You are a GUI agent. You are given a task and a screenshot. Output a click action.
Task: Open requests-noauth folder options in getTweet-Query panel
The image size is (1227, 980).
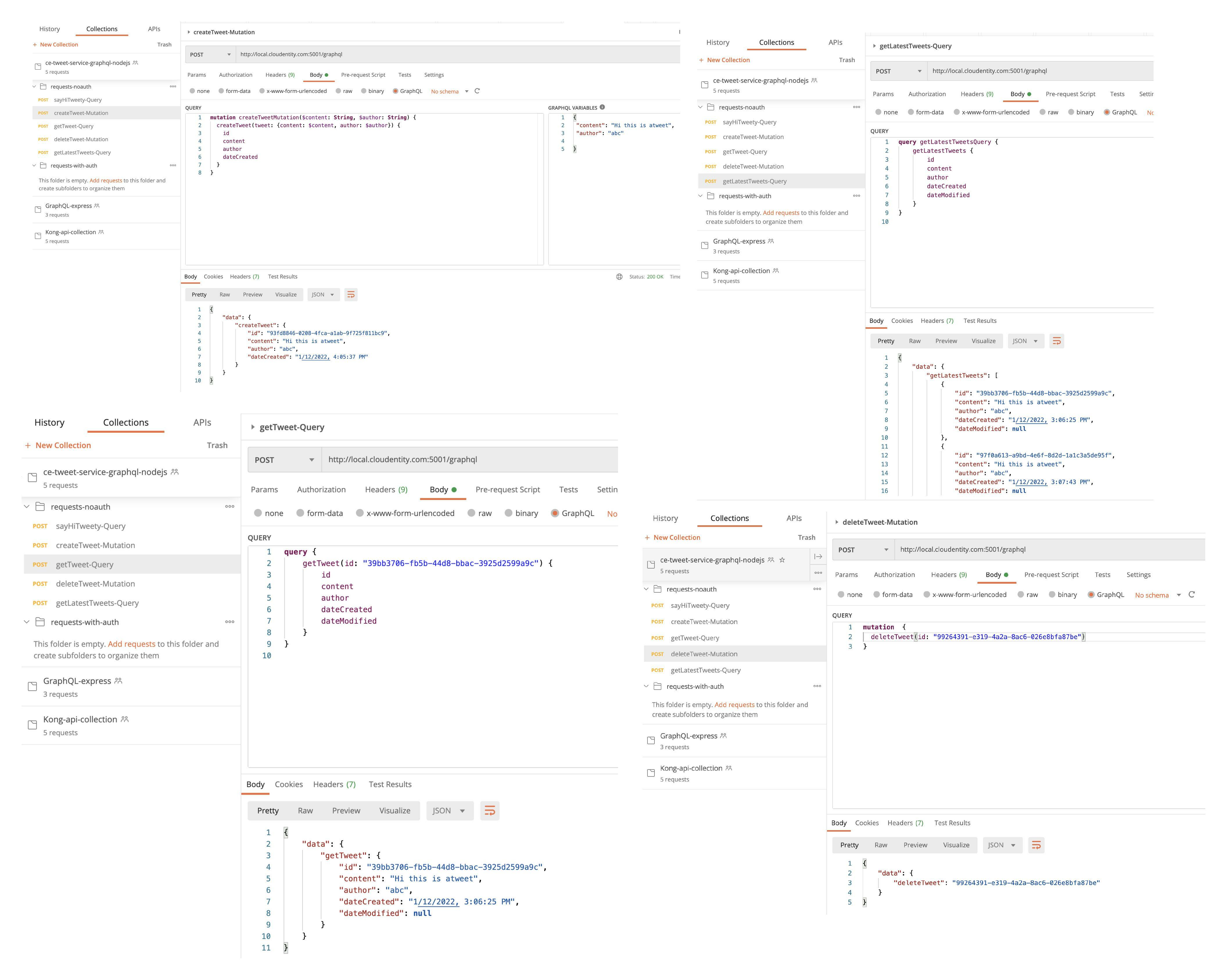(229, 506)
